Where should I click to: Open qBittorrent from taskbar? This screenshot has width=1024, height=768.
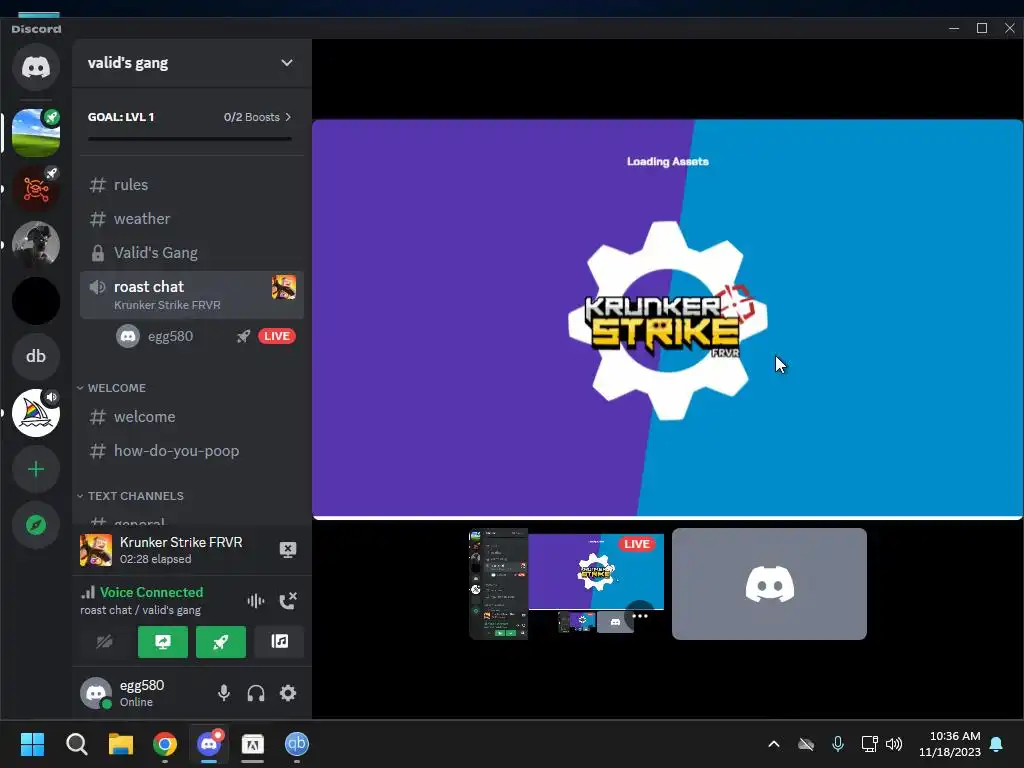click(297, 744)
